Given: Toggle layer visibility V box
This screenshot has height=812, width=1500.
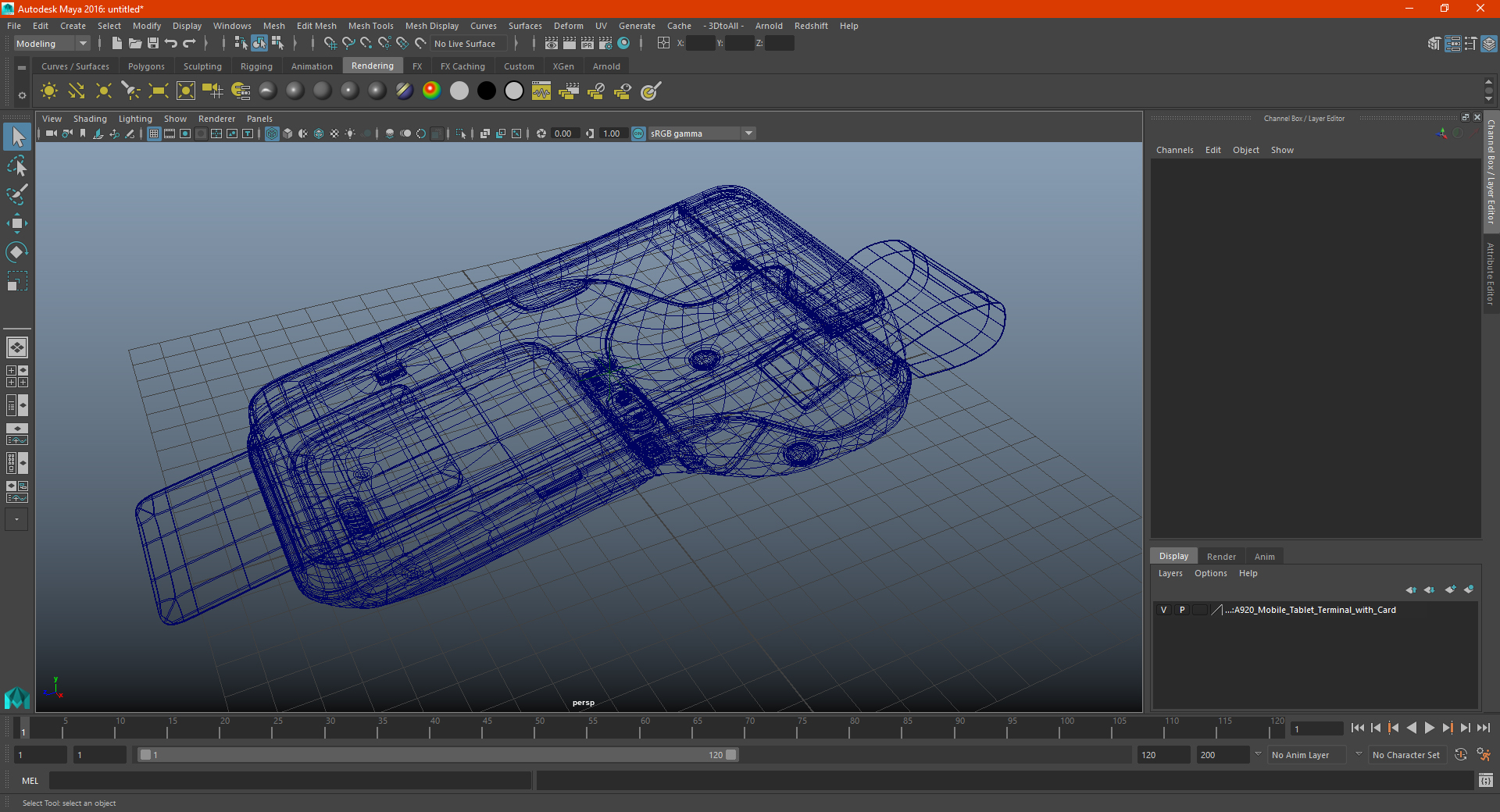Looking at the screenshot, I should [1163, 610].
